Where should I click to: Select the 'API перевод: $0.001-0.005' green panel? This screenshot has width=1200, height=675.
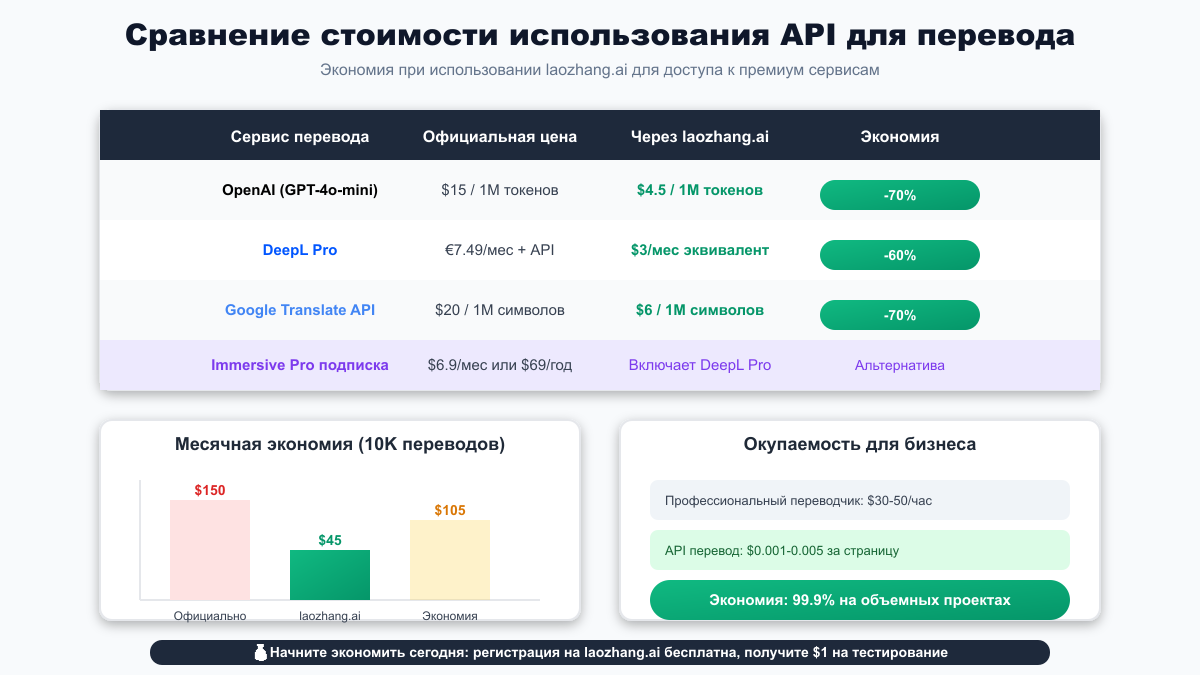point(859,550)
